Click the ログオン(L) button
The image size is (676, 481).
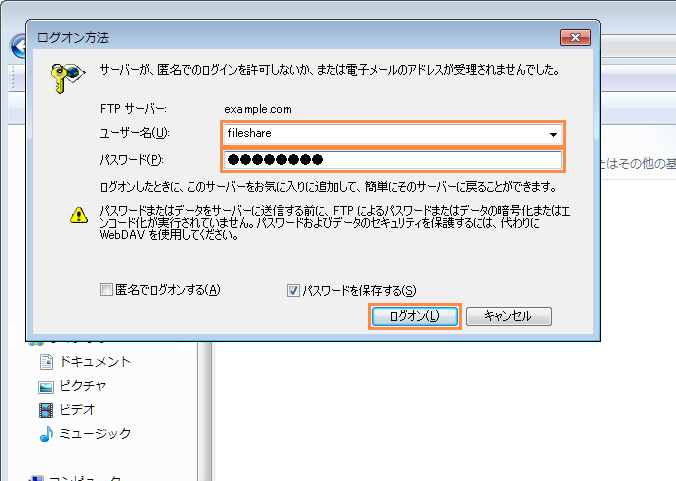pos(414,316)
